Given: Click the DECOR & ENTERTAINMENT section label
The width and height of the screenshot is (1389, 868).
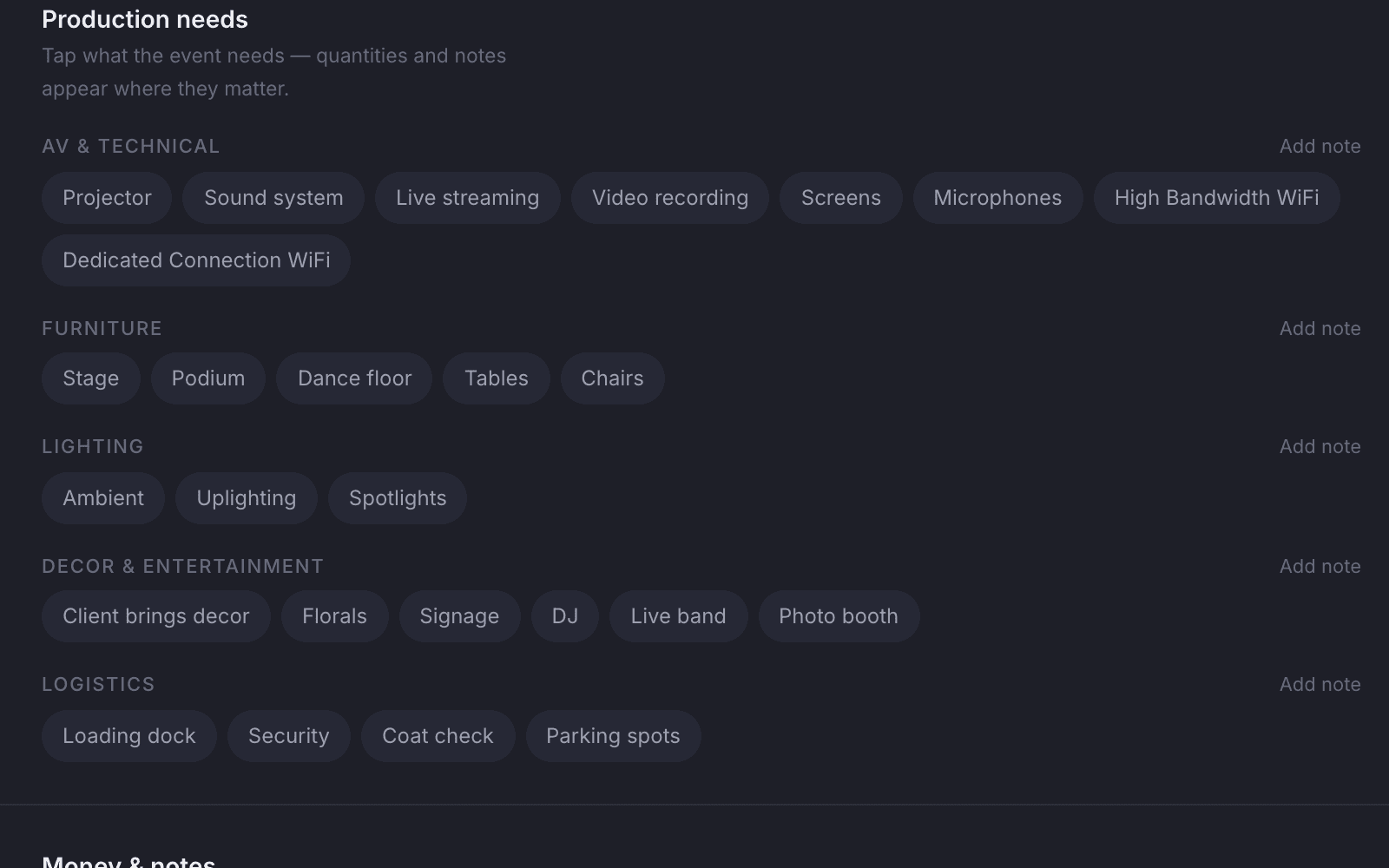Looking at the screenshot, I should [x=183, y=566].
